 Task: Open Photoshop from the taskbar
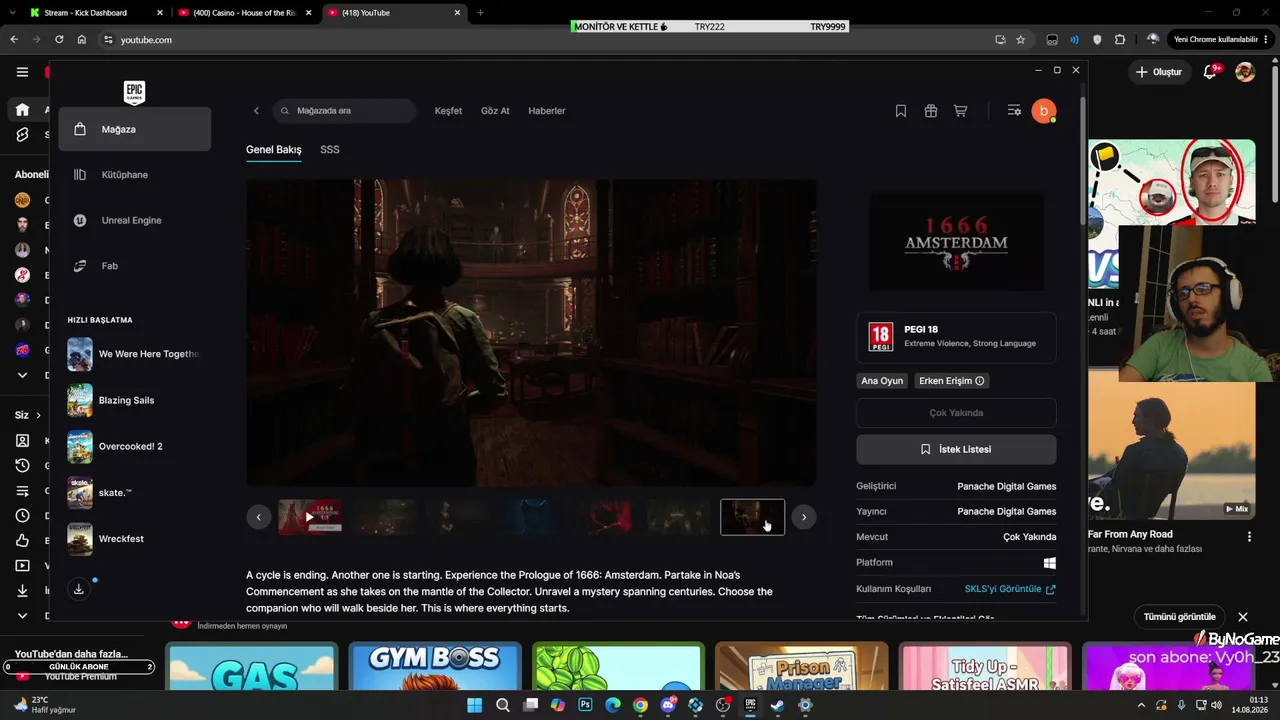coord(585,705)
